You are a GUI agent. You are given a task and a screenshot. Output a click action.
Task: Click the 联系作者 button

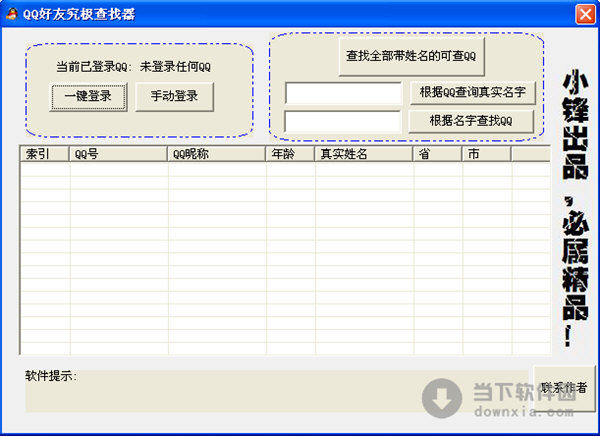pyautogui.click(x=564, y=388)
